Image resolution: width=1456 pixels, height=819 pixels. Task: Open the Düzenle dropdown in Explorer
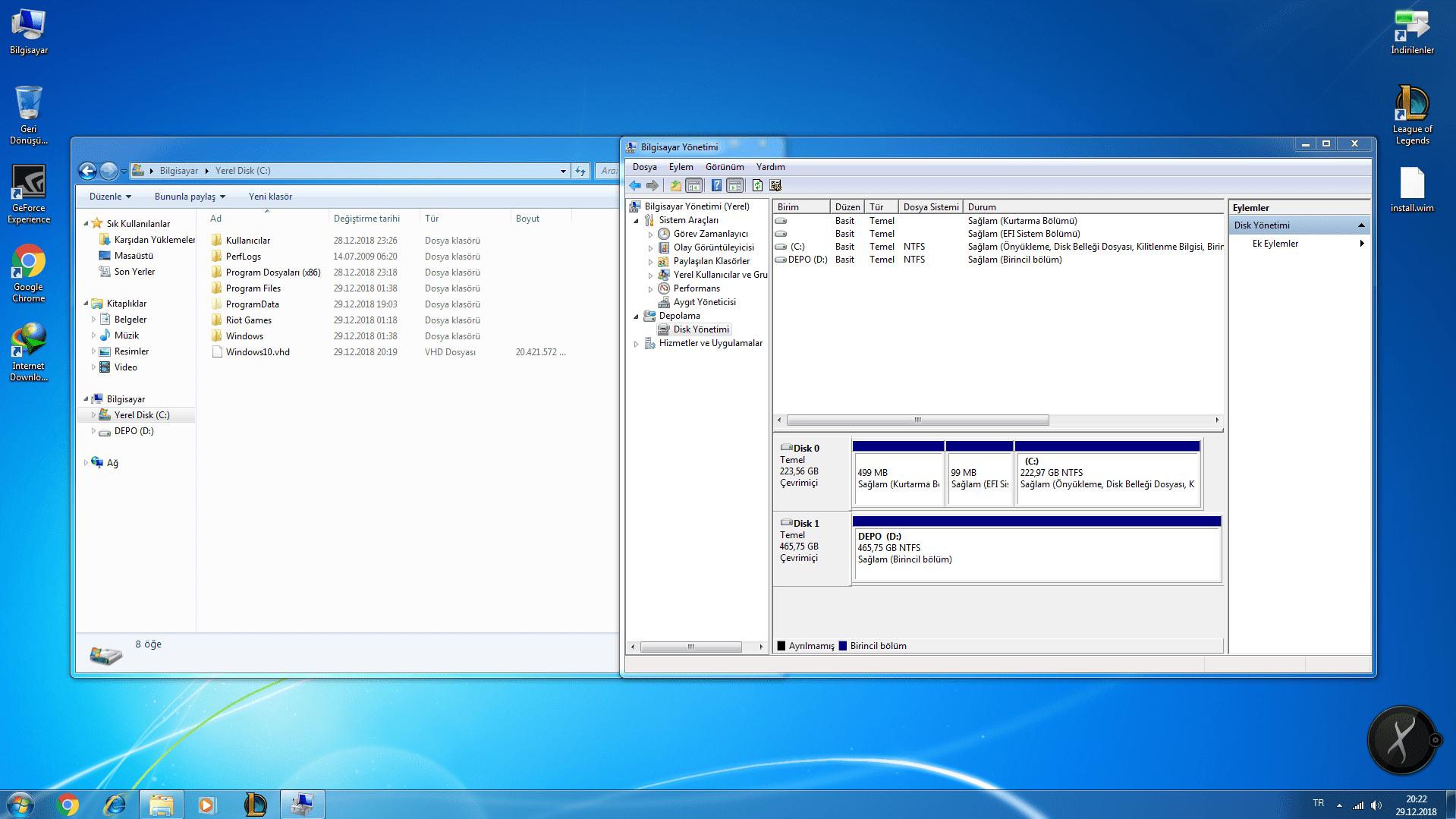(110, 197)
